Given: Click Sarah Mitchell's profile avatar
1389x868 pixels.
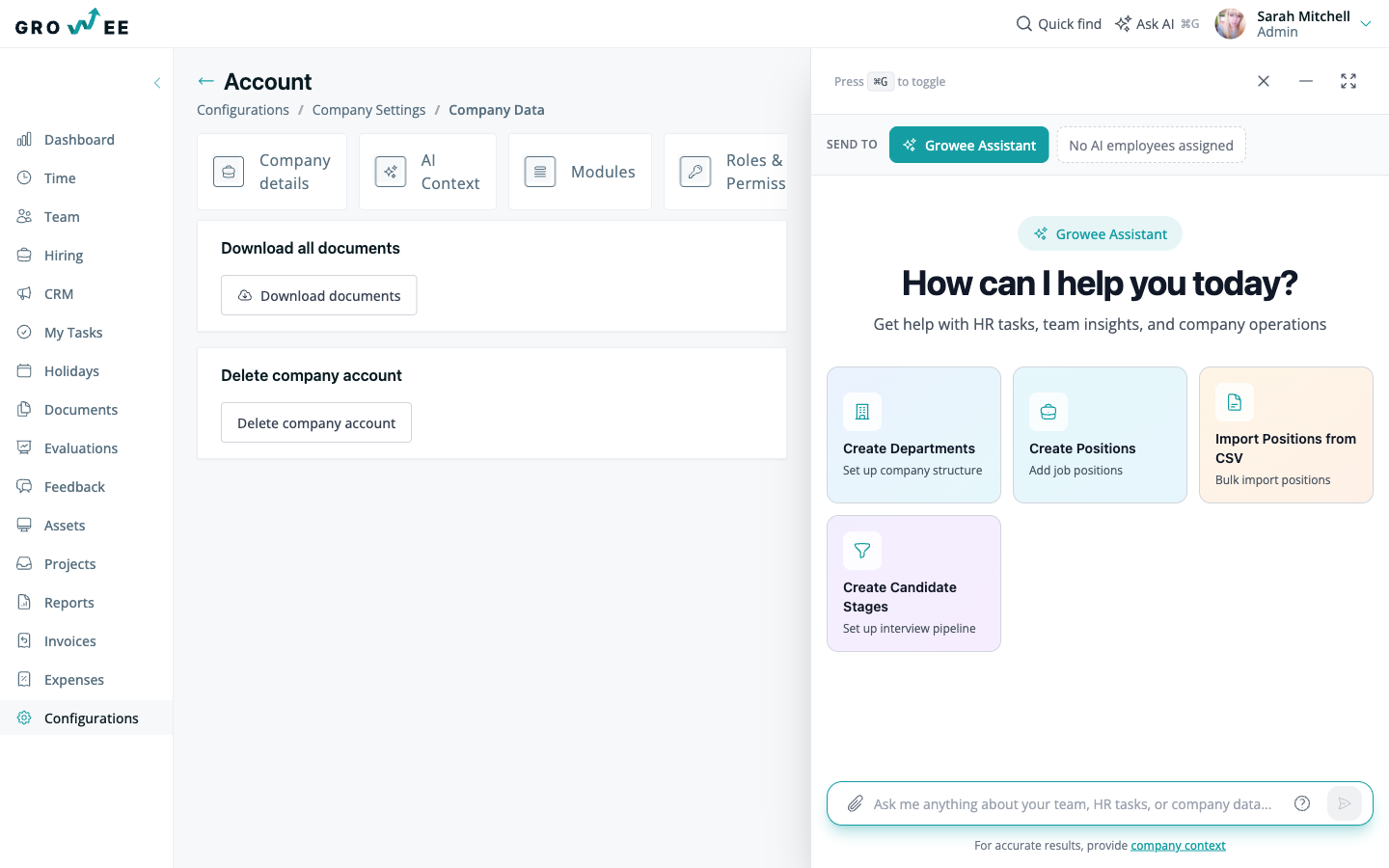Looking at the screenshot, I should click(x=1230, y=23).
